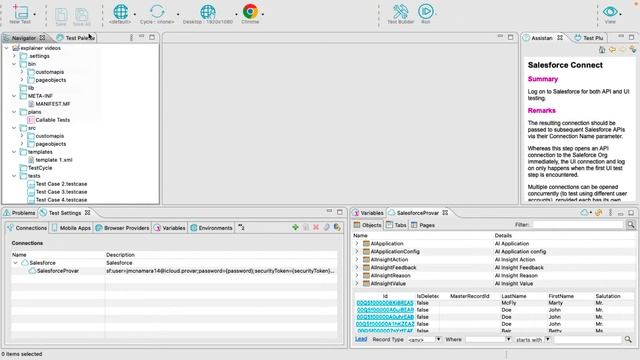Create a New Test from toolbar

click(20, 12)
